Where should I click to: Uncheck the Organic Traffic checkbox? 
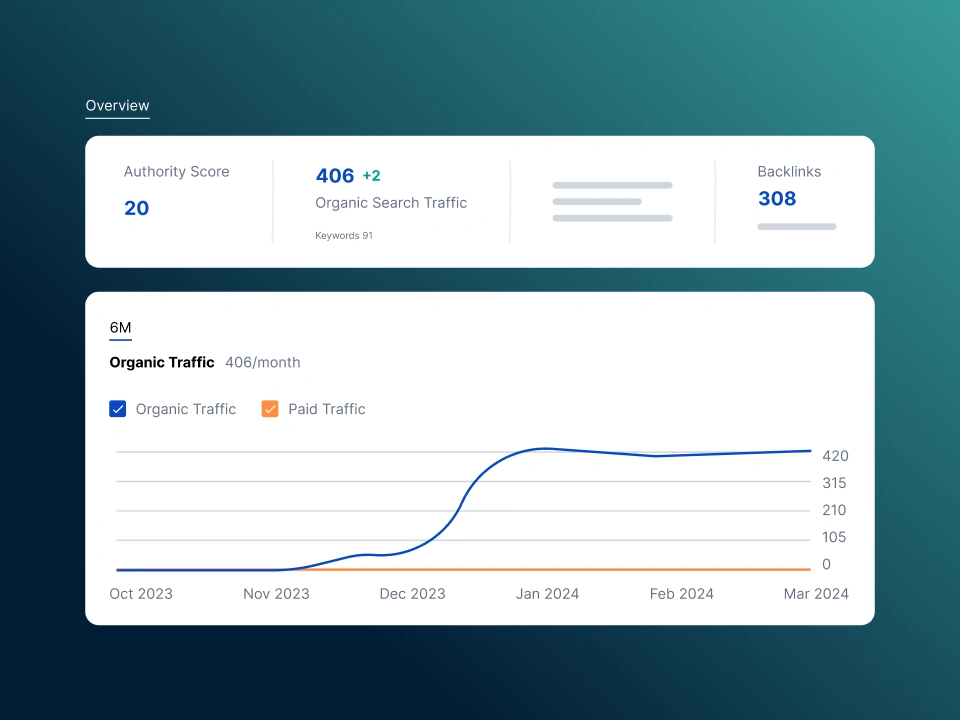(118, 409)
